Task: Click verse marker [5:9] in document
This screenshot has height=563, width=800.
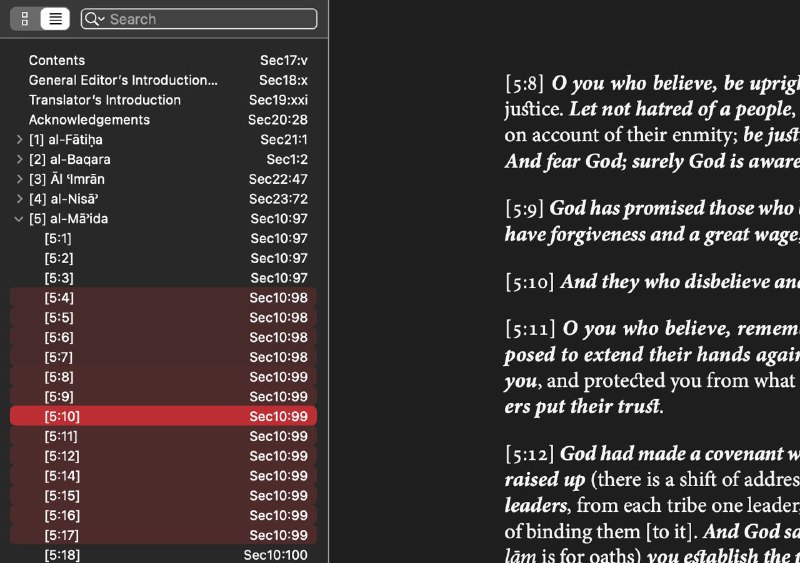Action: (x=524, y=208)
